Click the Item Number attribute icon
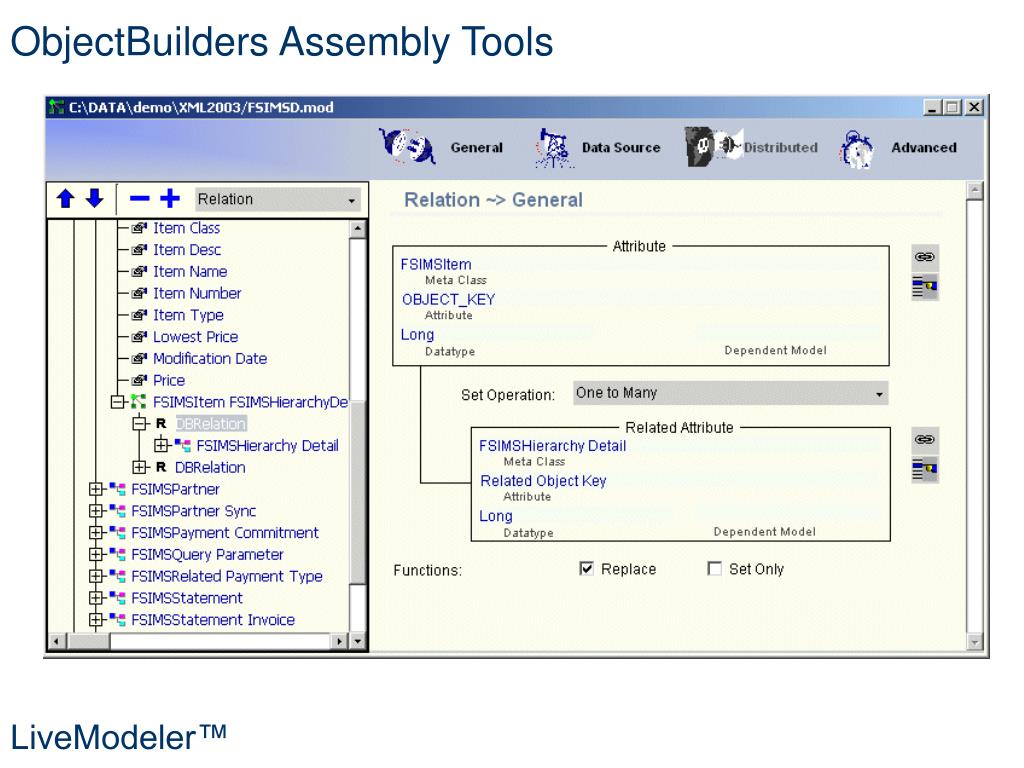Image resolution: width=1024 pixels, height=768 pixels. tap(139, 293)
